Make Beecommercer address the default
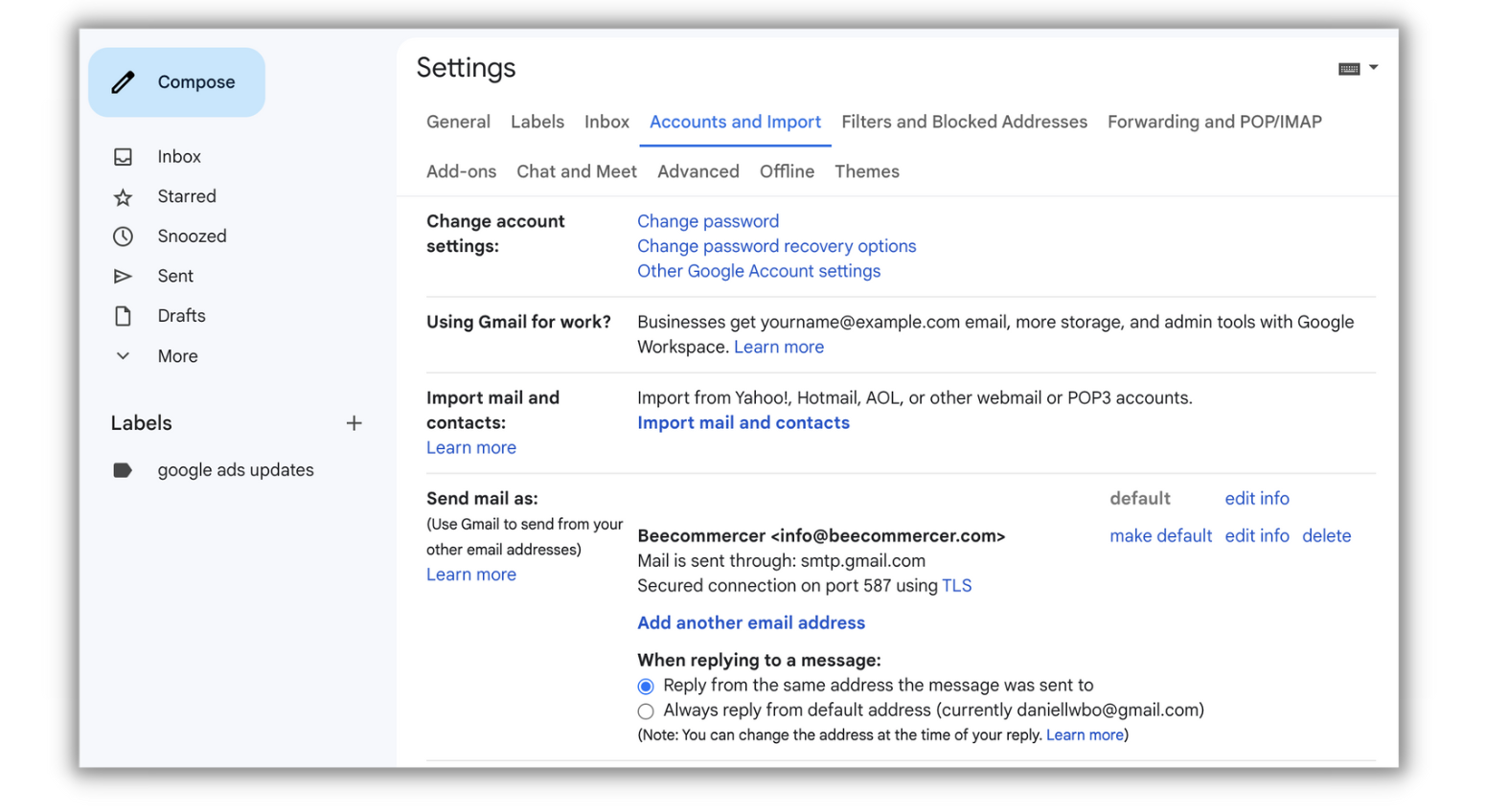 tap(1160, 536)
